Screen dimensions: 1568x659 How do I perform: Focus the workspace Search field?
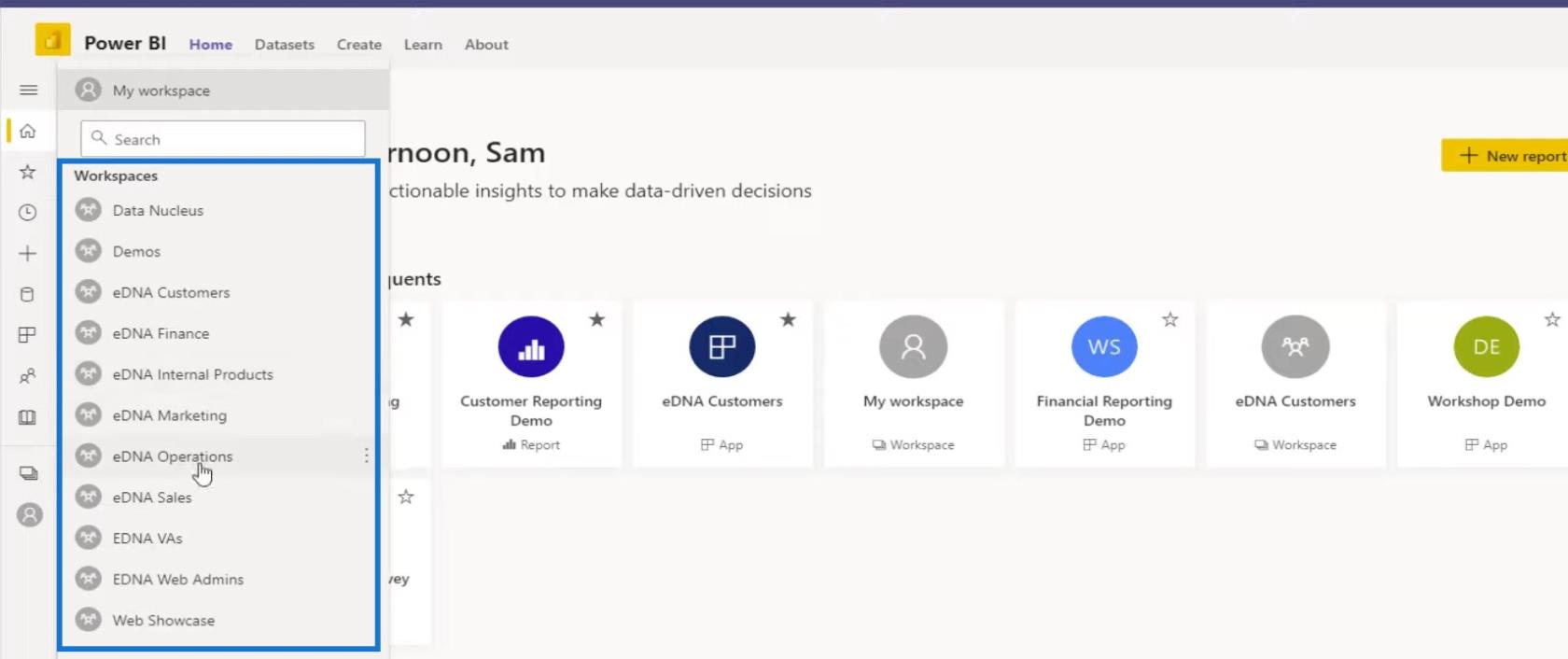(x=223, y=139)
